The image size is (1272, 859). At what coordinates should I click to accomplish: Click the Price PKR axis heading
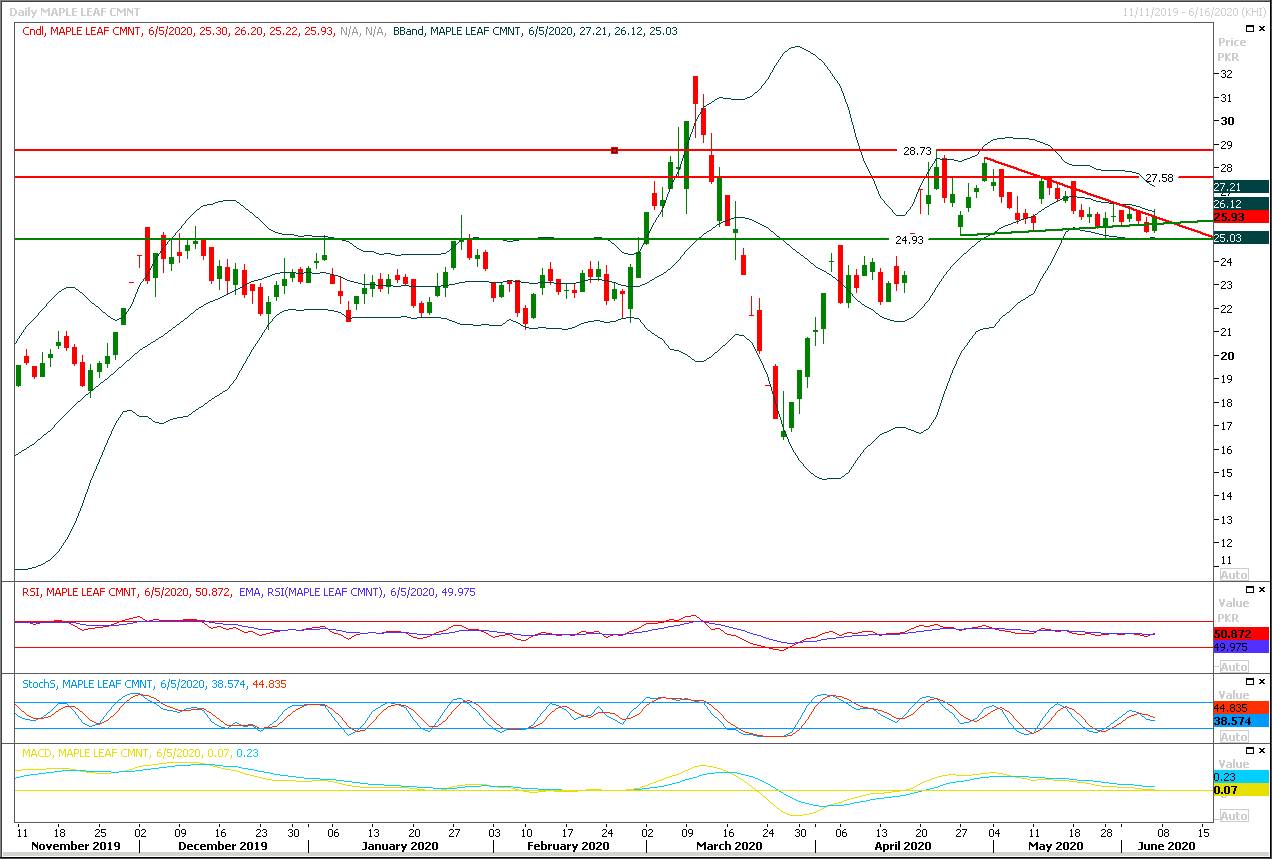pyautogui.click(x=1232, y=50)
